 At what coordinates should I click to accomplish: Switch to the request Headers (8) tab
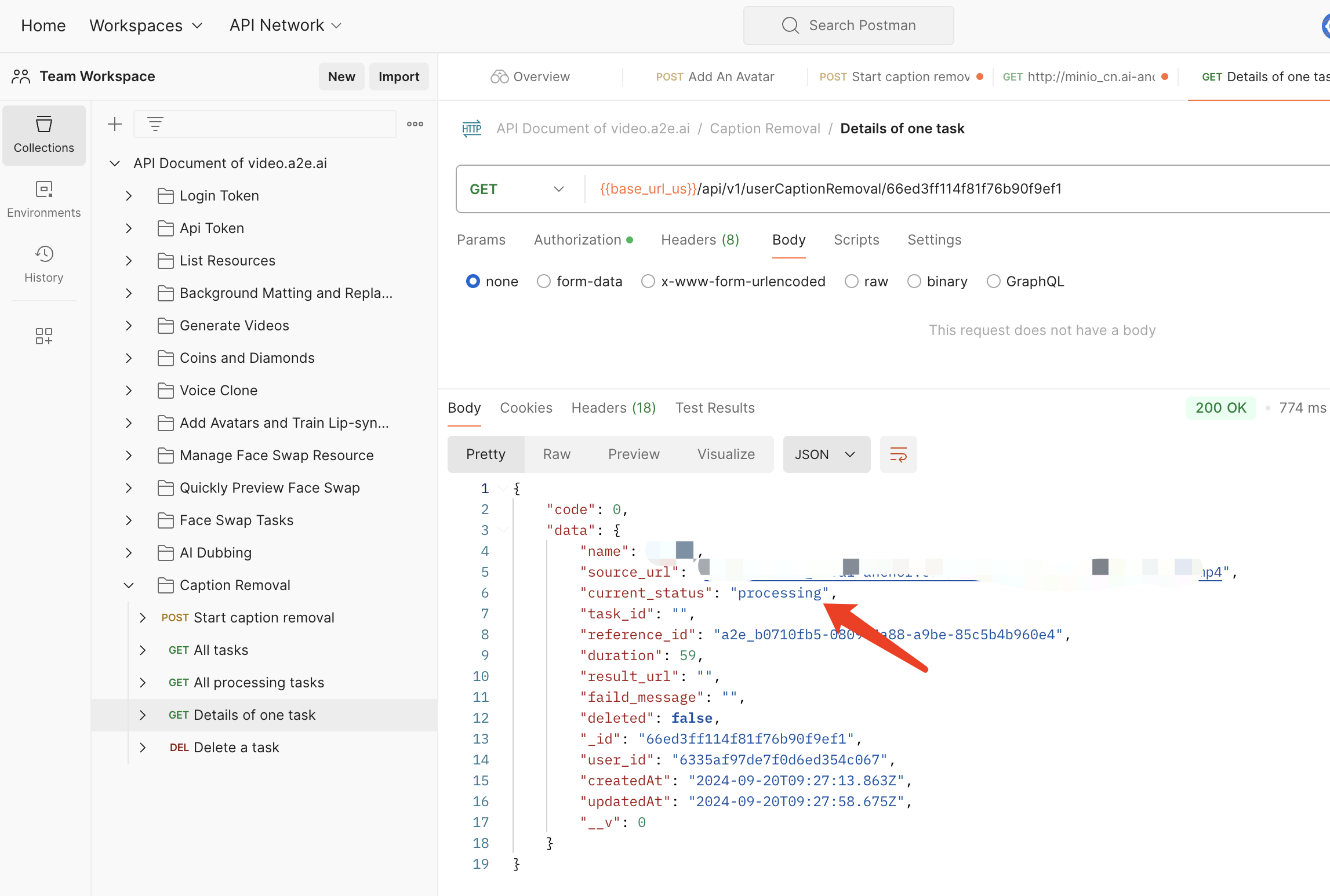700,240
